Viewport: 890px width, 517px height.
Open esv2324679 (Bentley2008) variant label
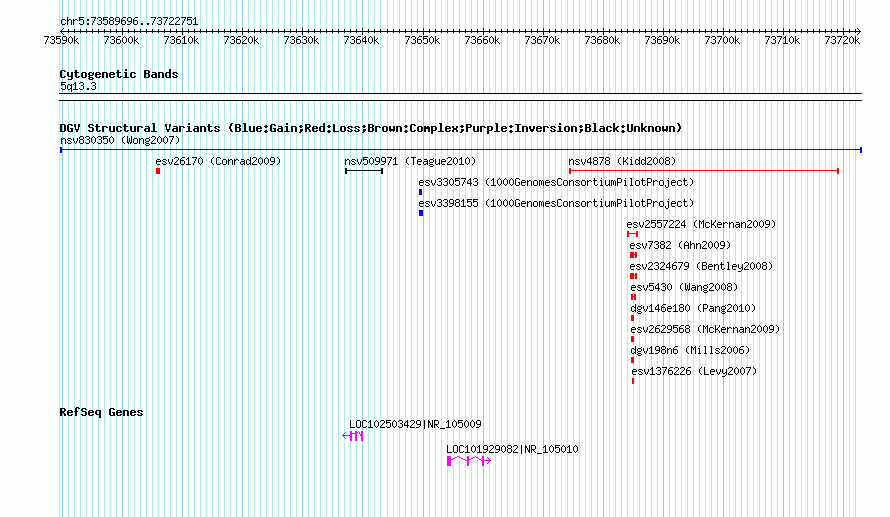click(x=701, y=266)
